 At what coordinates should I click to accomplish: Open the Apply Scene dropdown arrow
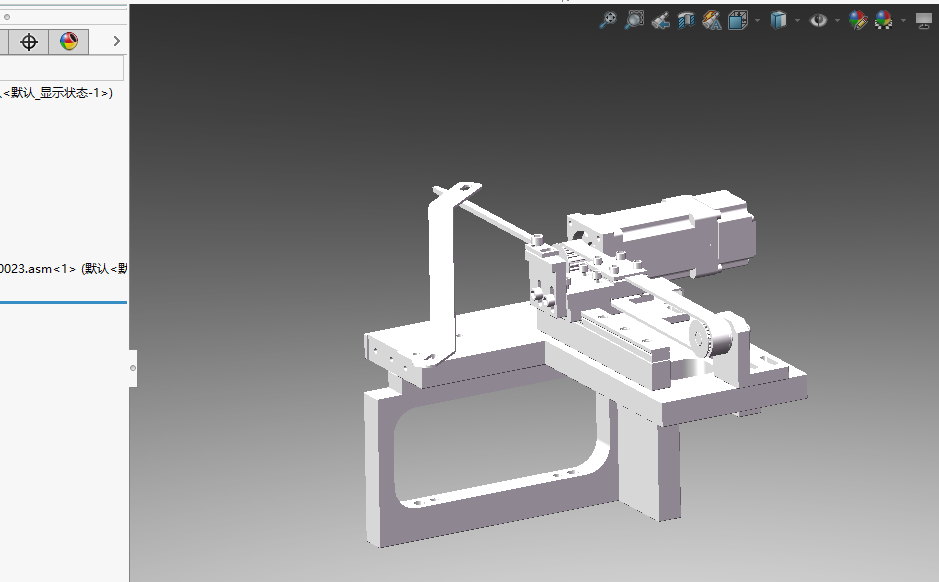point(904,21)
